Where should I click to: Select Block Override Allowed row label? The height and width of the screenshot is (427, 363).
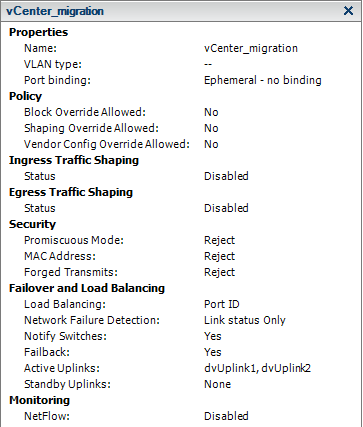click(x=85, y=112)
